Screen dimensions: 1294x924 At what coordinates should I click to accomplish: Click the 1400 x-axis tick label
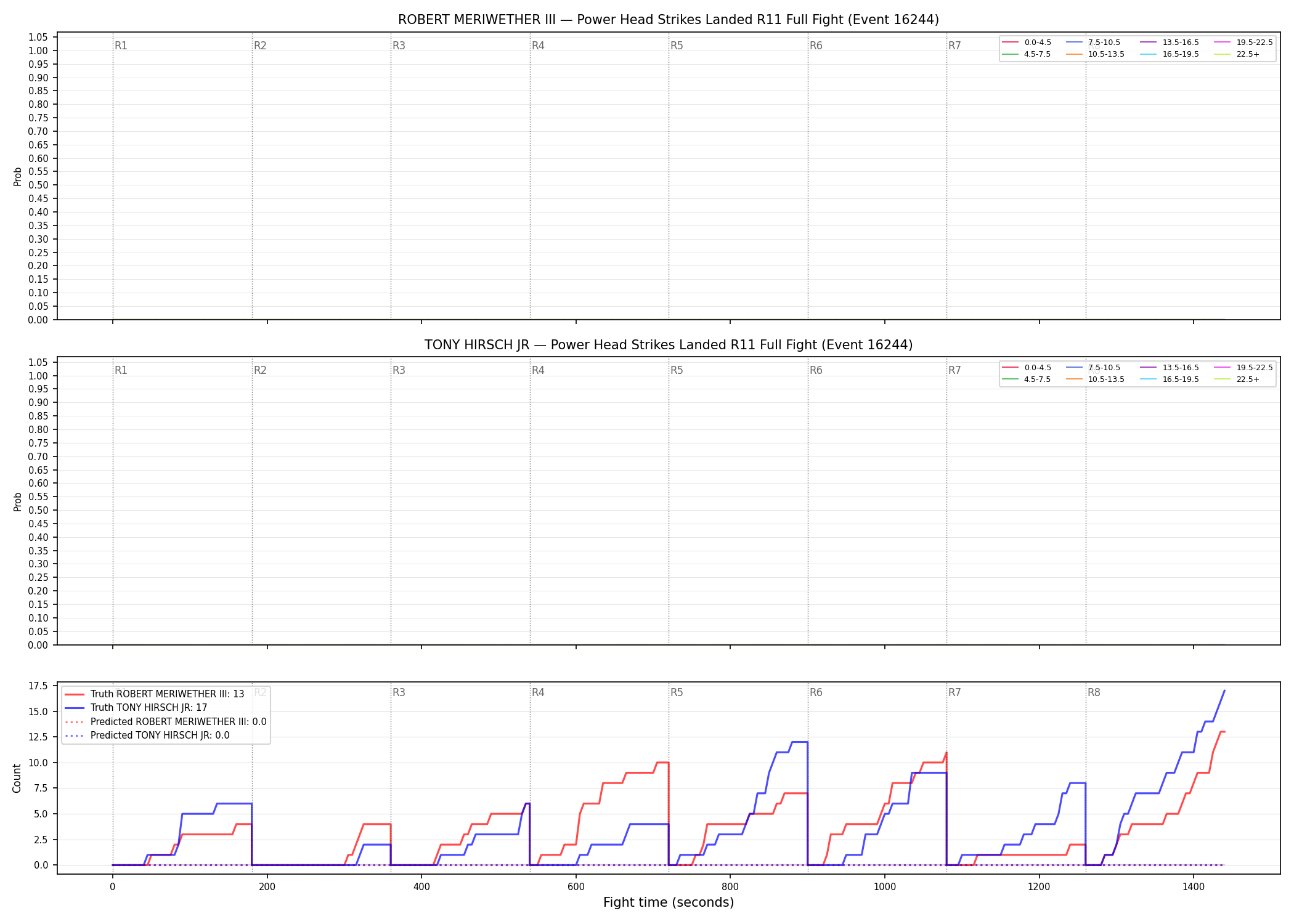tap(1194, 887)
